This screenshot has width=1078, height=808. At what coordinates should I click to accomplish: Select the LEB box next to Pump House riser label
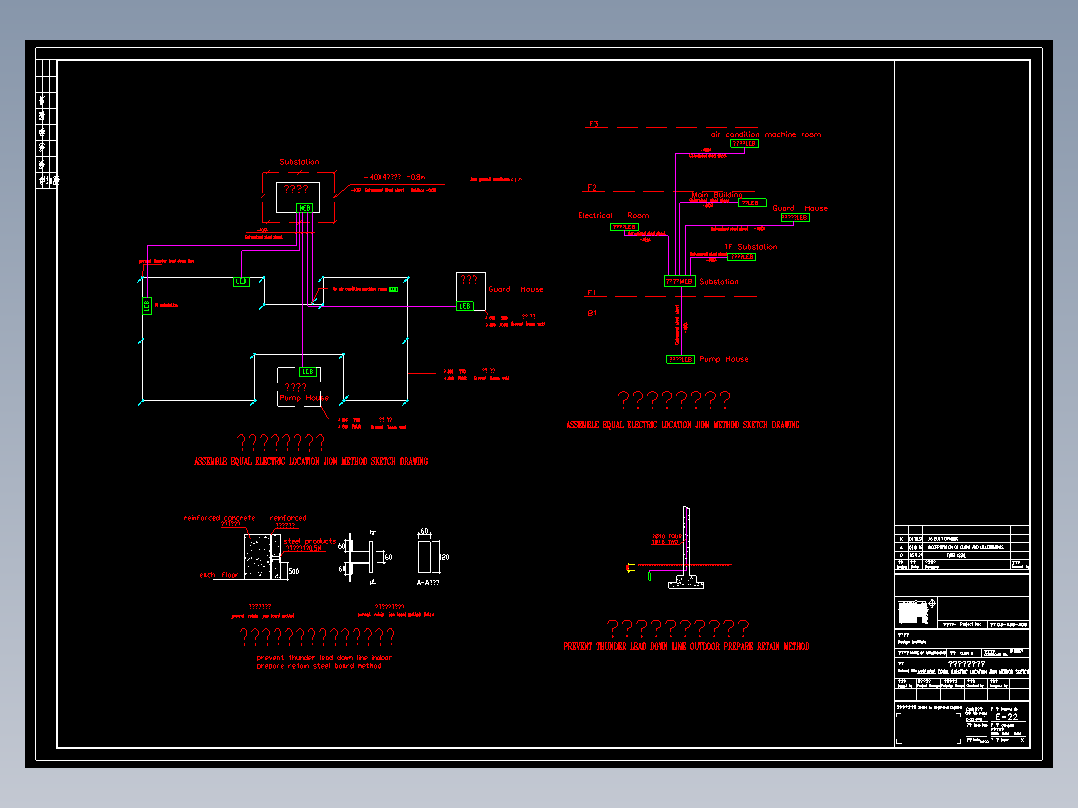point(681,359)
